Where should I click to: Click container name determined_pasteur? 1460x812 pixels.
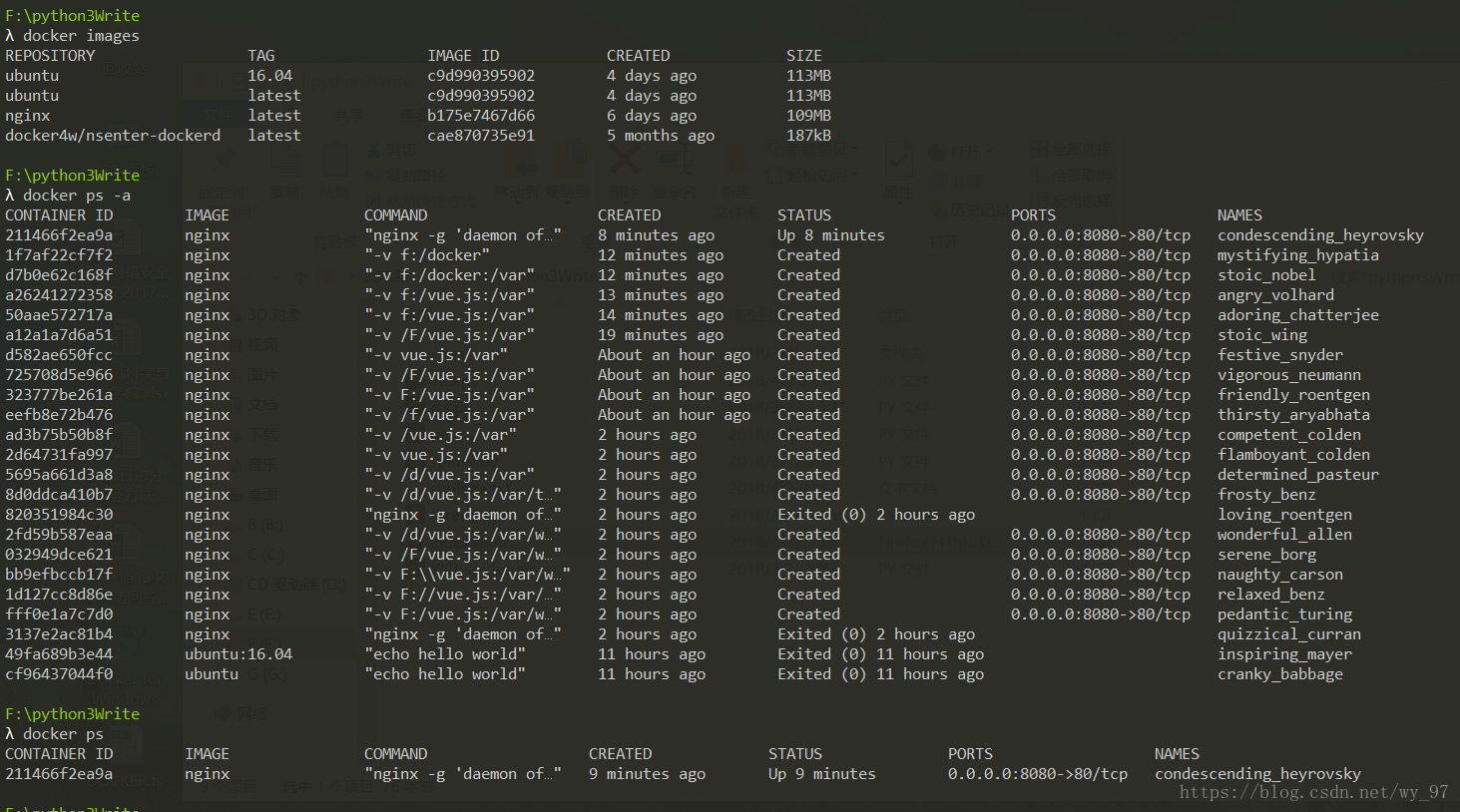point(1298,475)
